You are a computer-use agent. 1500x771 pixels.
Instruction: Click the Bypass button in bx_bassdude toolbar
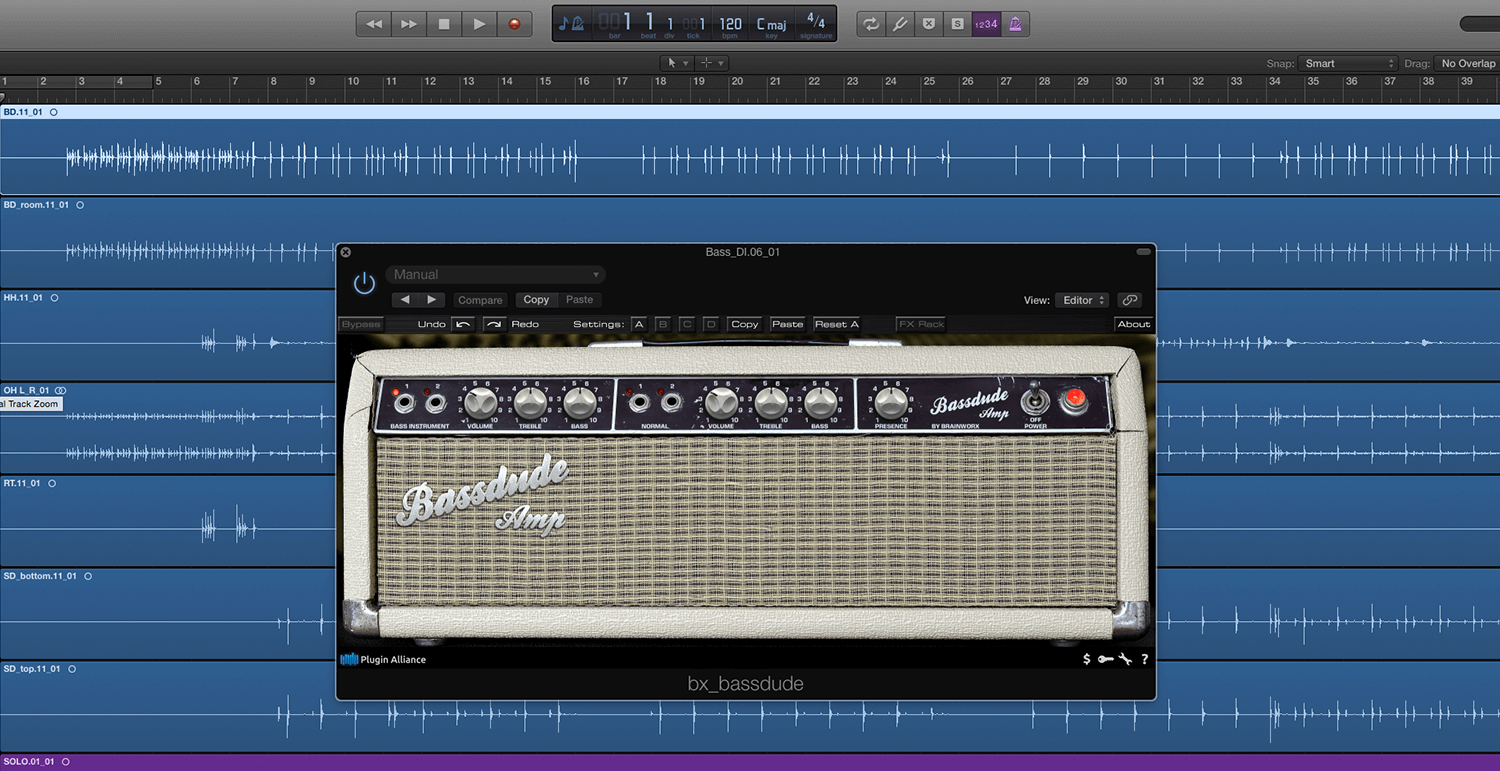tap(361, 324)
